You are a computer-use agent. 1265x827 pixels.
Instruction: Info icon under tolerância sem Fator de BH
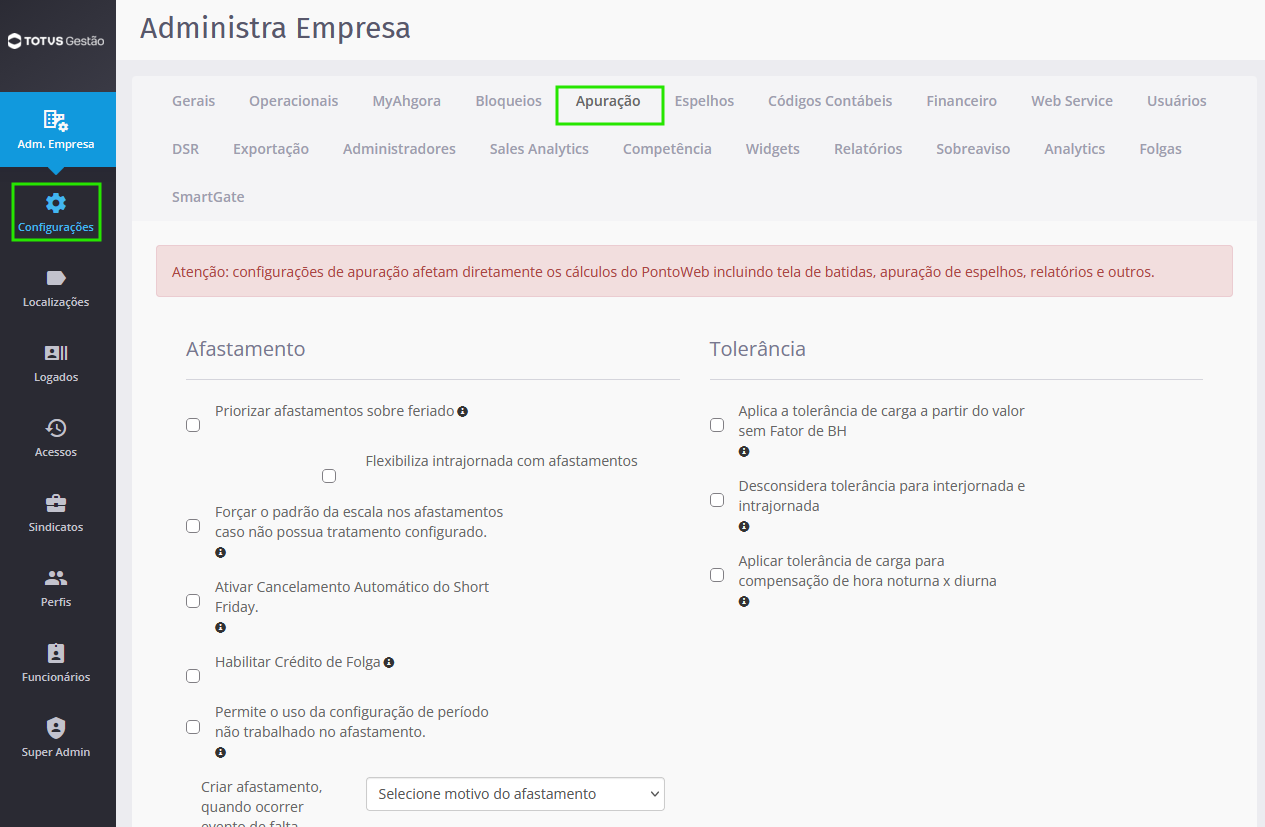744,451
